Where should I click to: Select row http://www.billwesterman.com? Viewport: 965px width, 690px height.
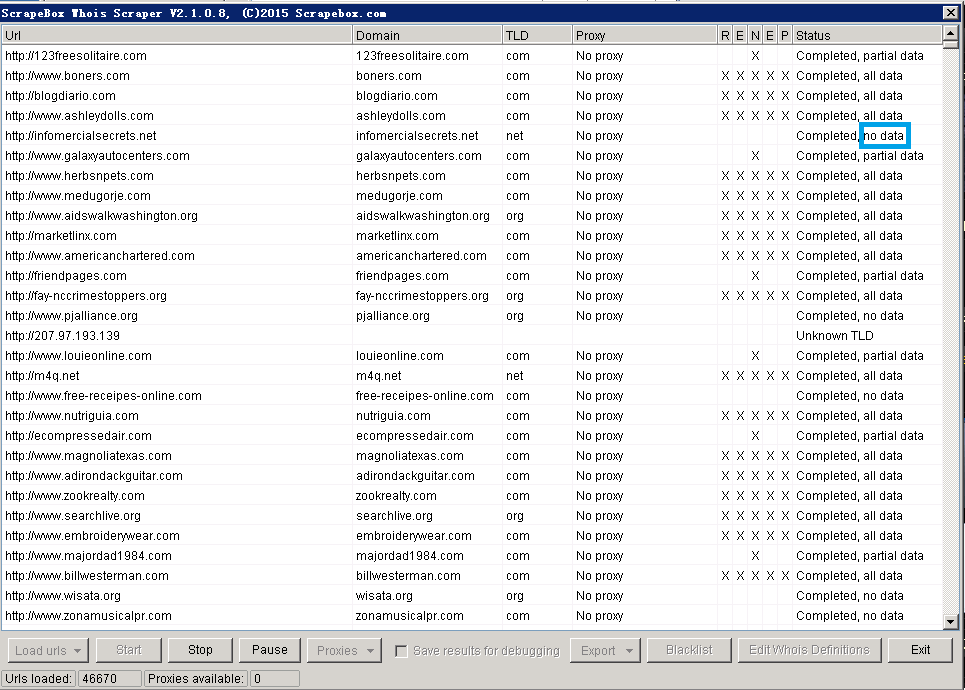point(471,576)
